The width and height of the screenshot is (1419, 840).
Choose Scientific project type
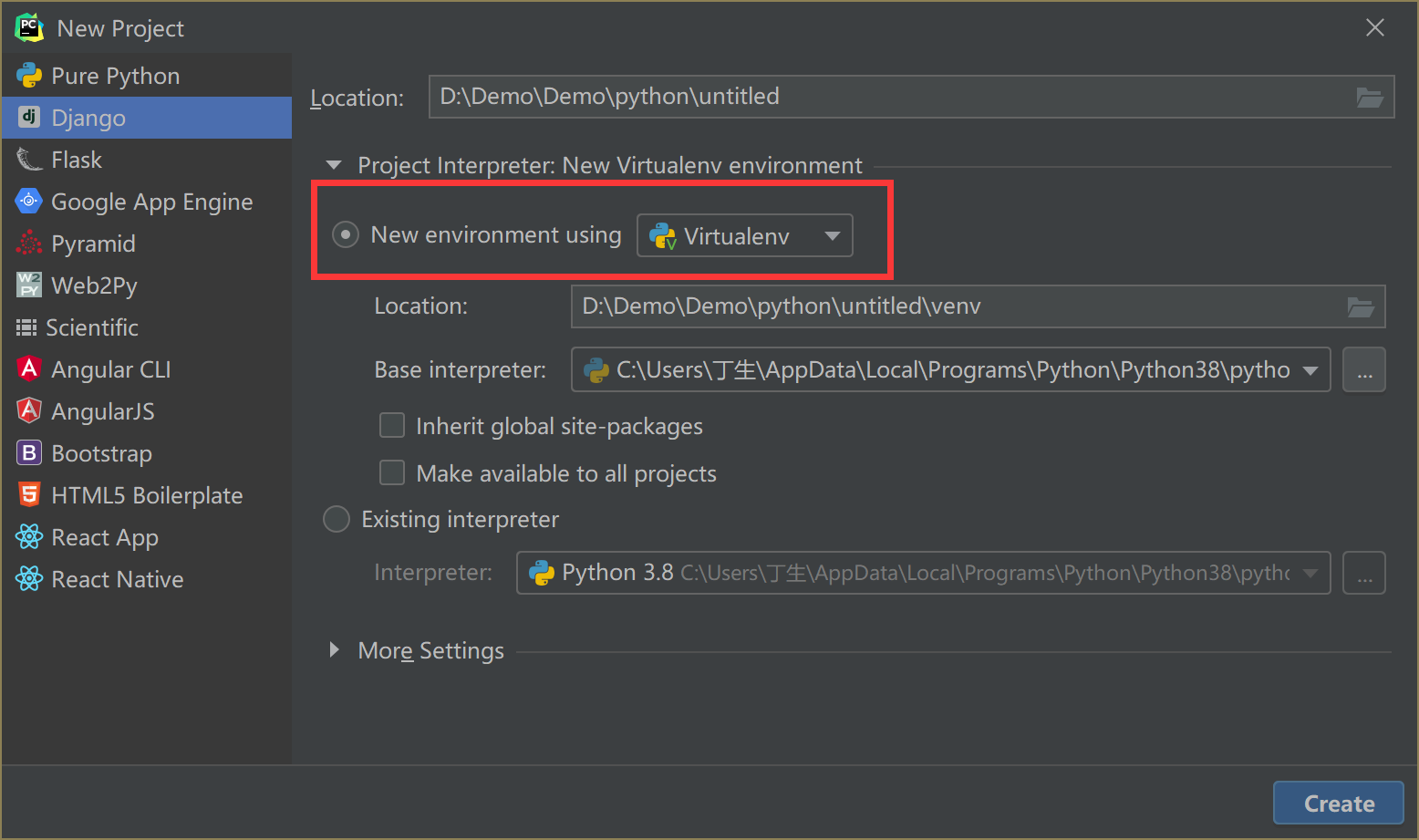point(147,327)
